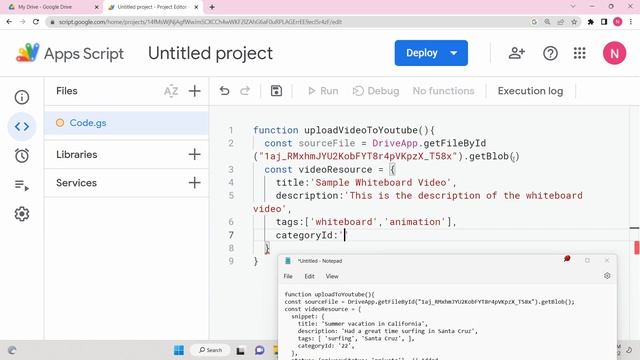Open the Executions list icon
The width and height of the screenshot is (640, 360).
point(22,185)
